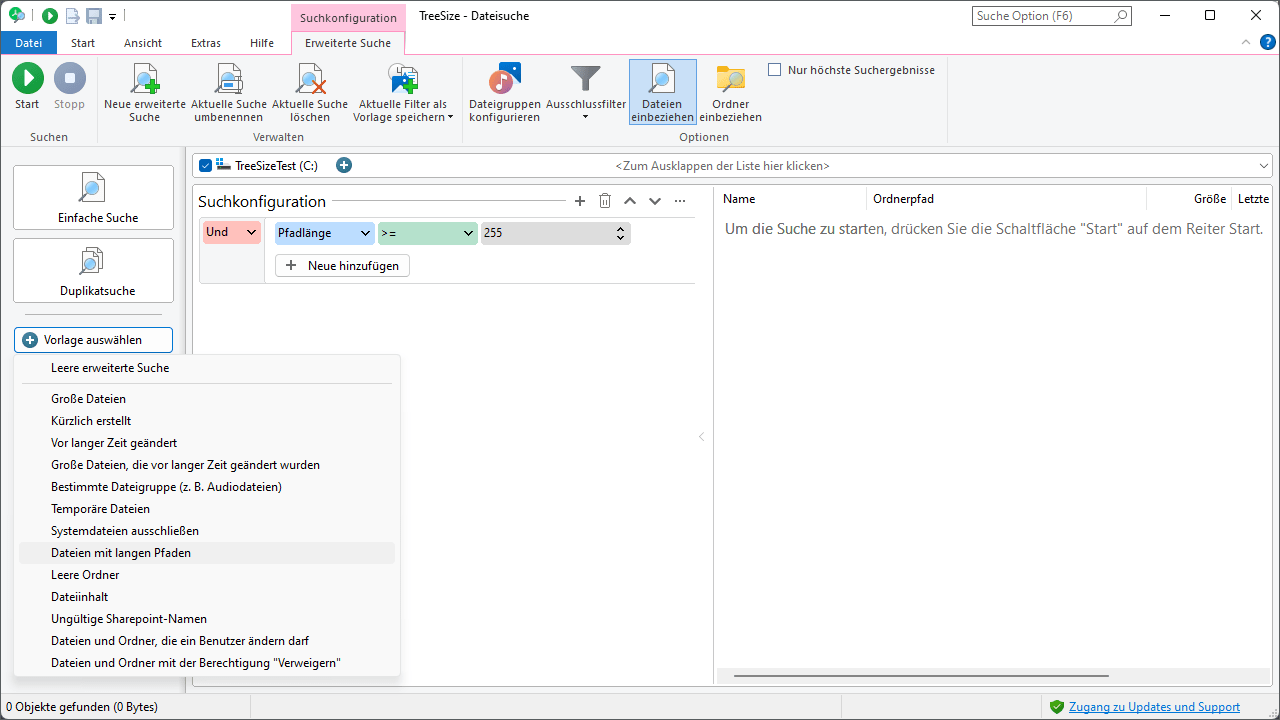
Task: Choose Dateiinhalt template
Action: point(207,597)
